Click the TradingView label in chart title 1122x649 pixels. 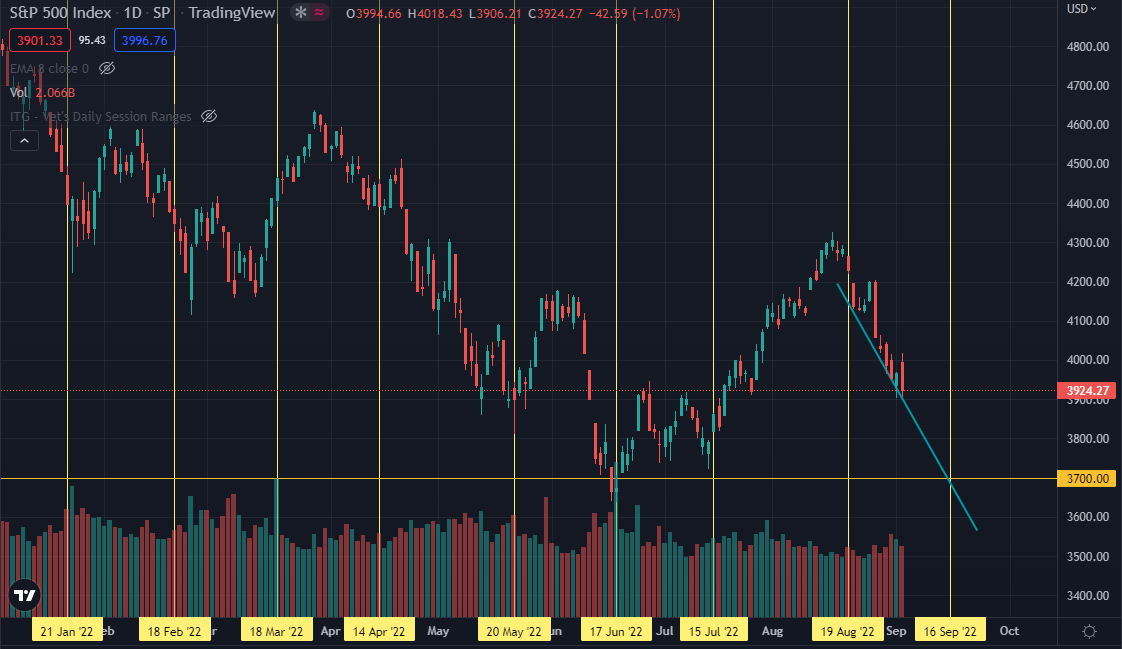pos(232,13)
